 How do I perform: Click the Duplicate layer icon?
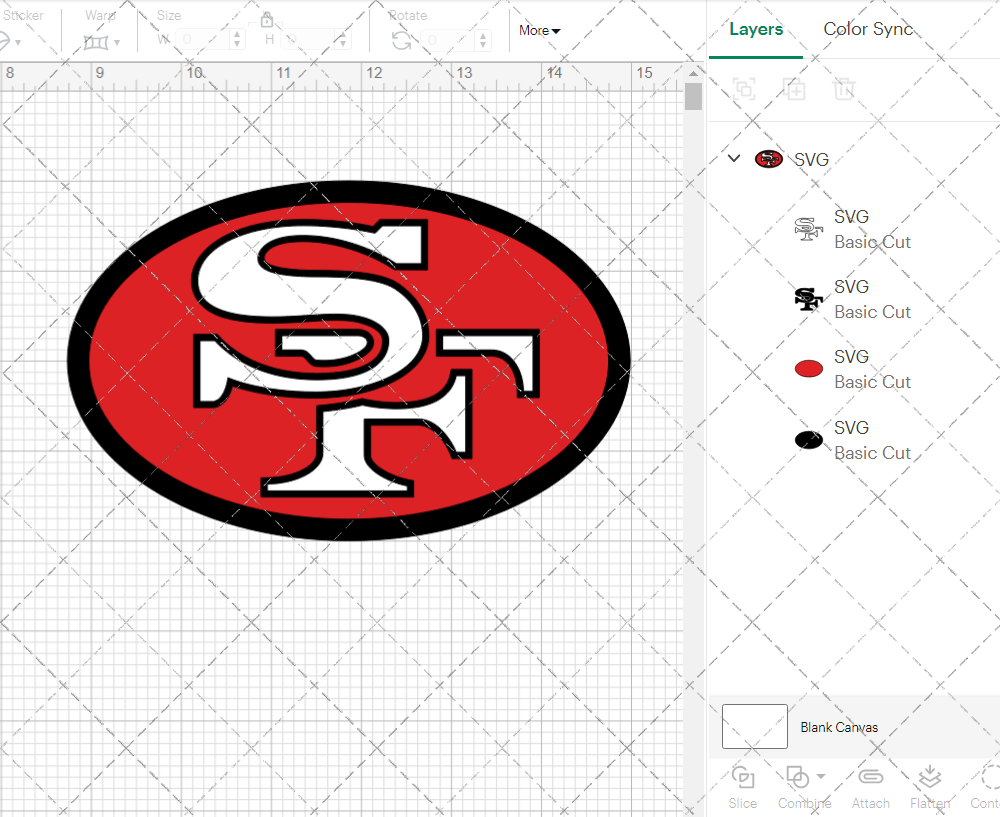[795, 89]
